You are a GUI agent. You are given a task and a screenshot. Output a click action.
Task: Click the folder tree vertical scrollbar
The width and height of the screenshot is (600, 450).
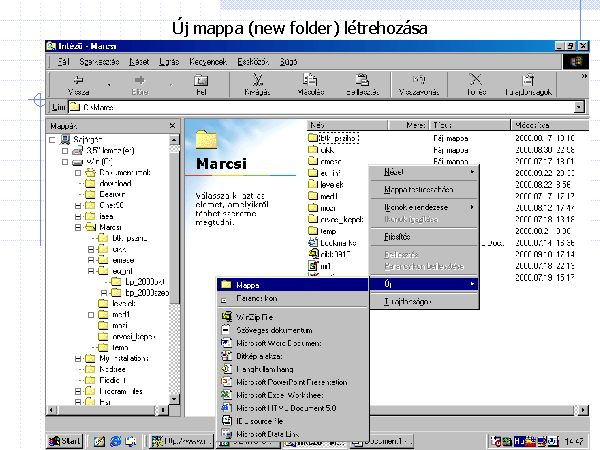tap(174, 250)
